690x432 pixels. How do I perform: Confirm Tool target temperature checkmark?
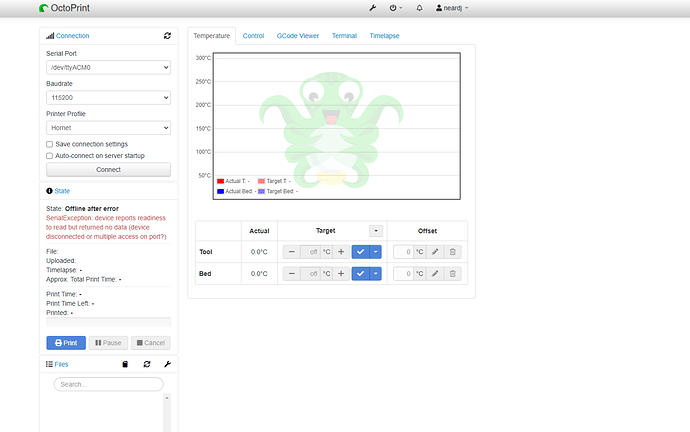point(360,252)
